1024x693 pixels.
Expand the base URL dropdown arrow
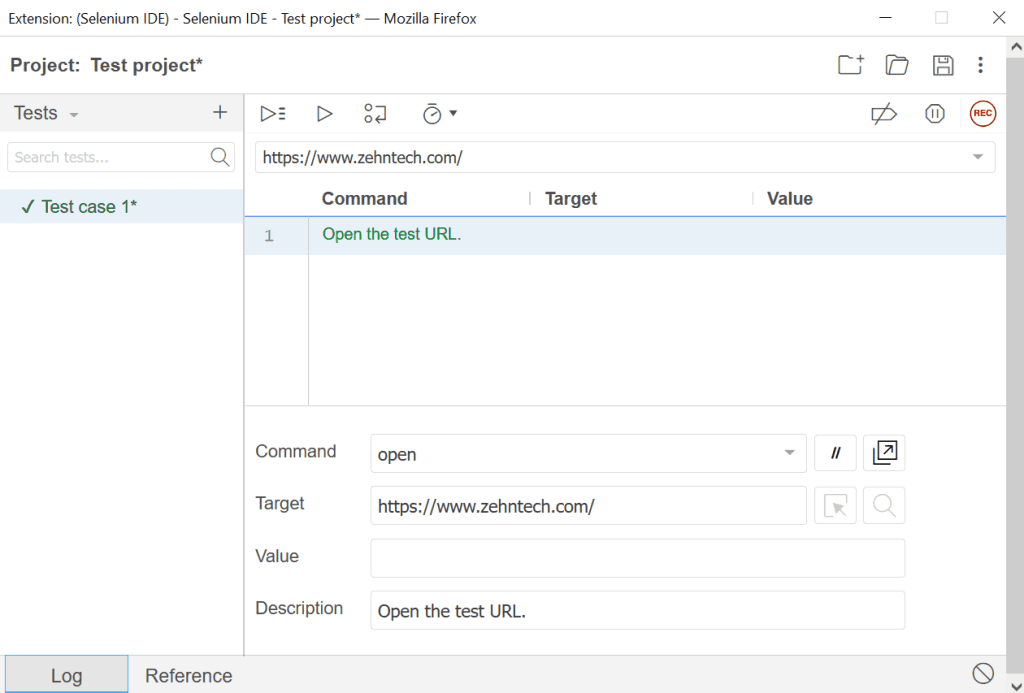(977, 158)
